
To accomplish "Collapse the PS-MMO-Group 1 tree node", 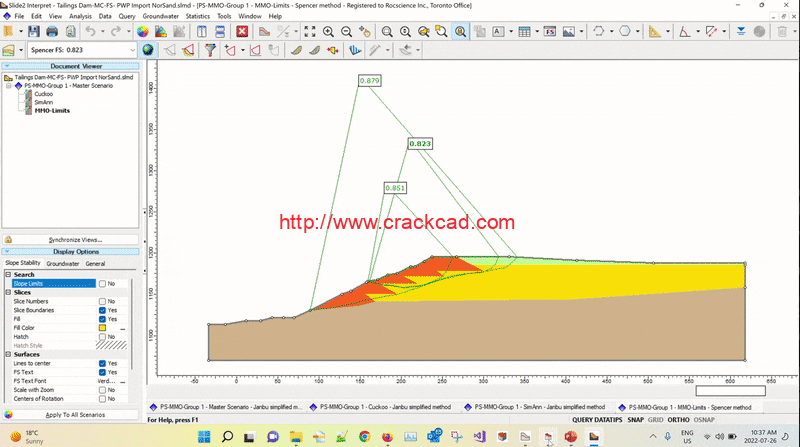I will click(x=9, y=86).
